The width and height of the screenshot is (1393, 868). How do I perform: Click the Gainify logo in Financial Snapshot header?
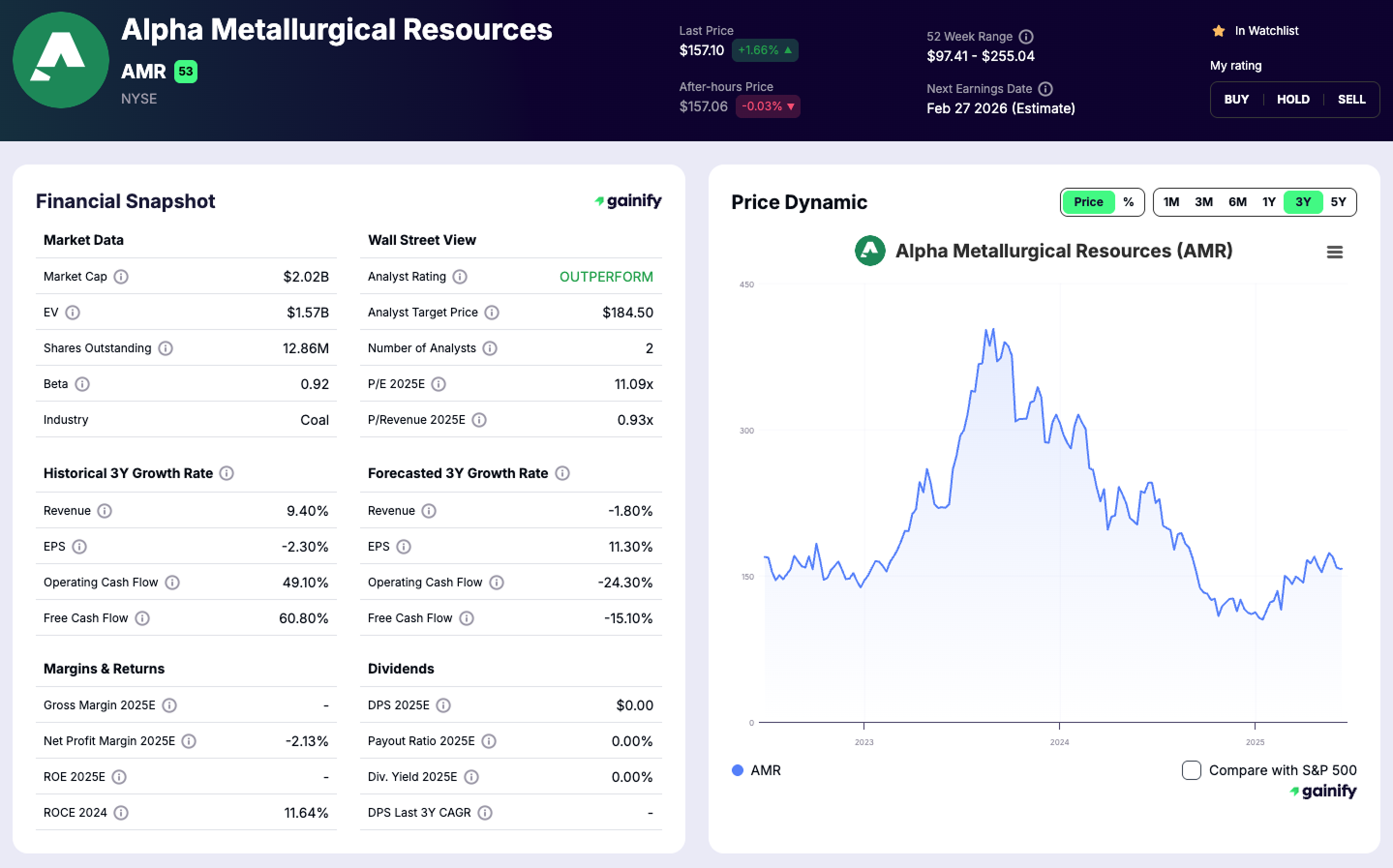[x=628, y=200]
